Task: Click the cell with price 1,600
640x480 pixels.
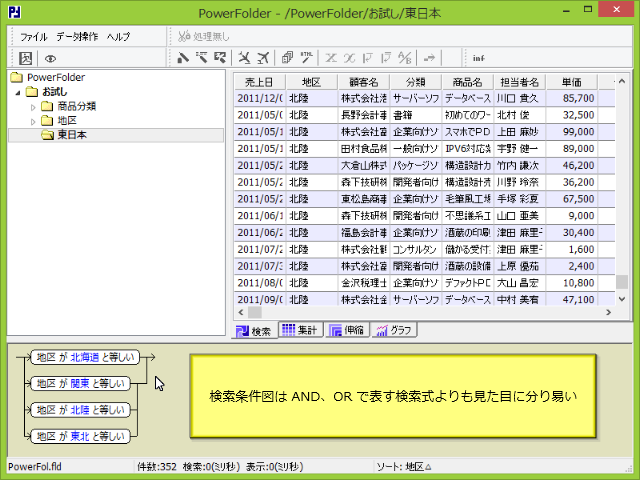Action: click(572, 249)
